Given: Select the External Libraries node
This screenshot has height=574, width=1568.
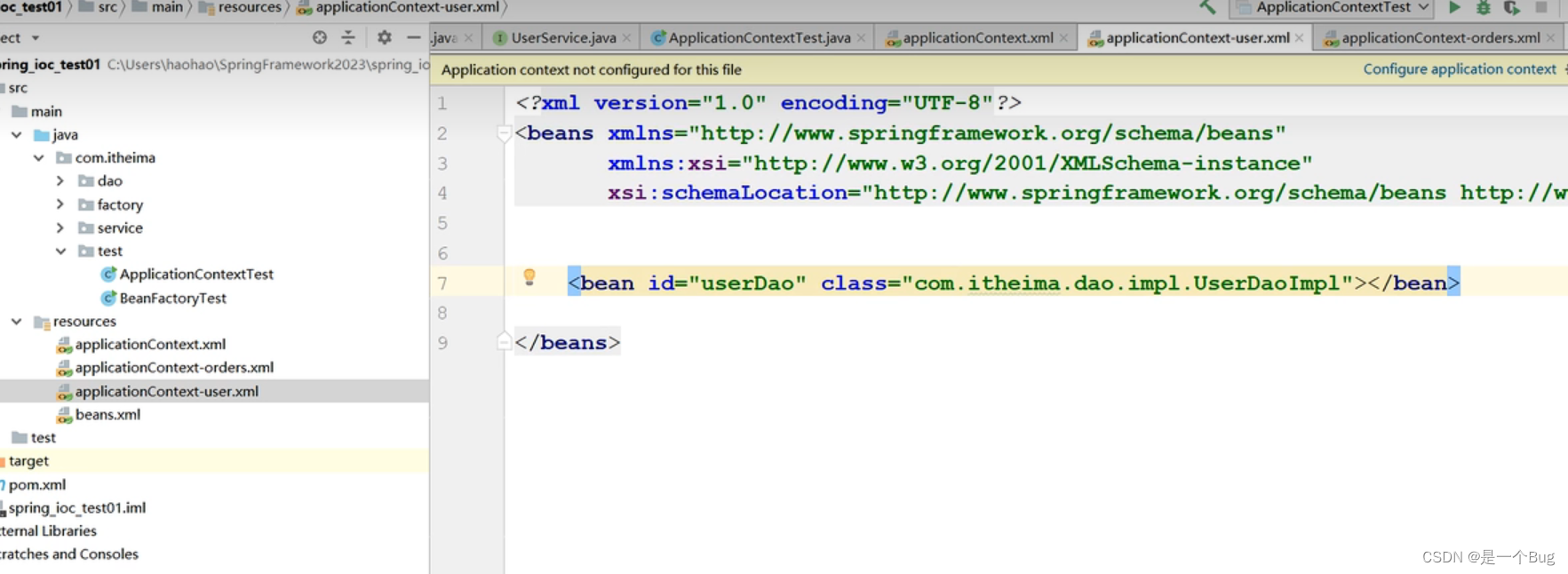Looking at the screenshot, I should pos(48,530).
